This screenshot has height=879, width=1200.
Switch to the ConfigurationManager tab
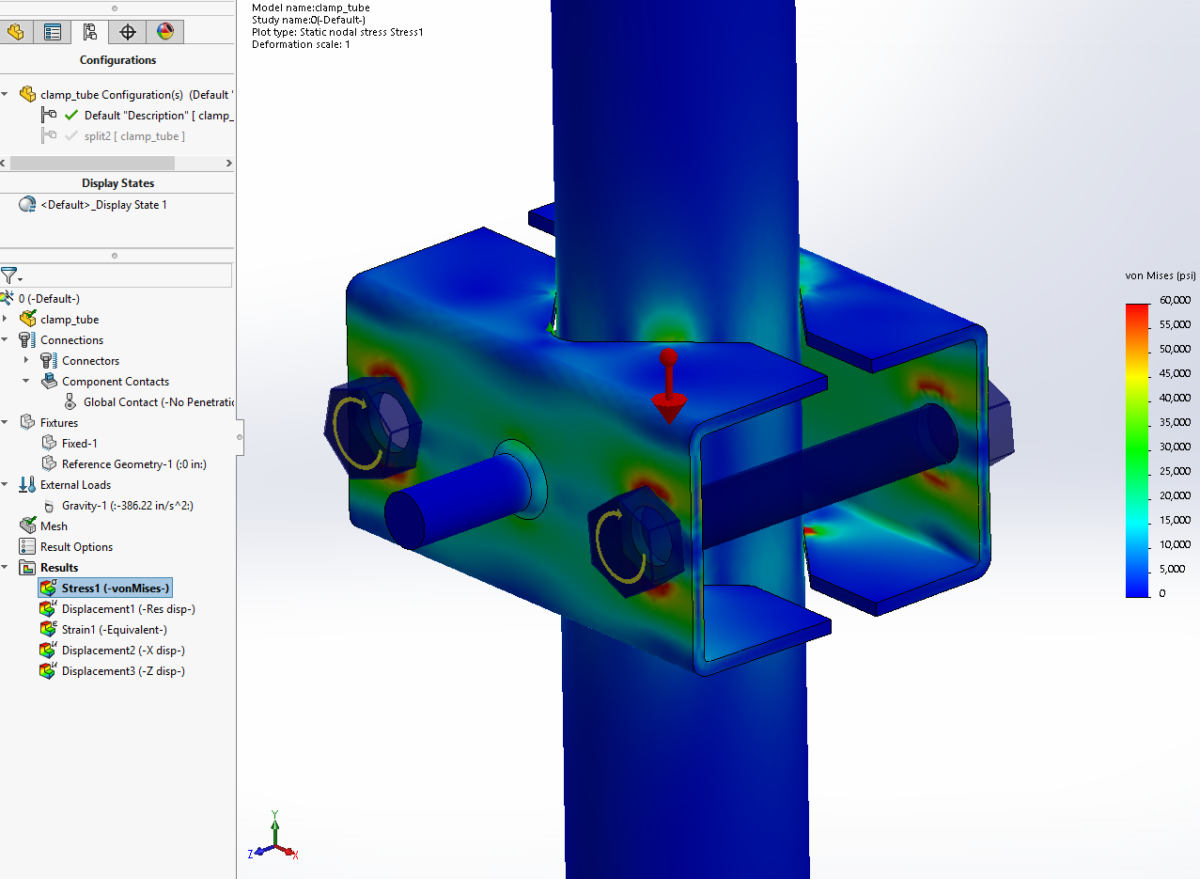pyautogui.click(x=90, y=31)
